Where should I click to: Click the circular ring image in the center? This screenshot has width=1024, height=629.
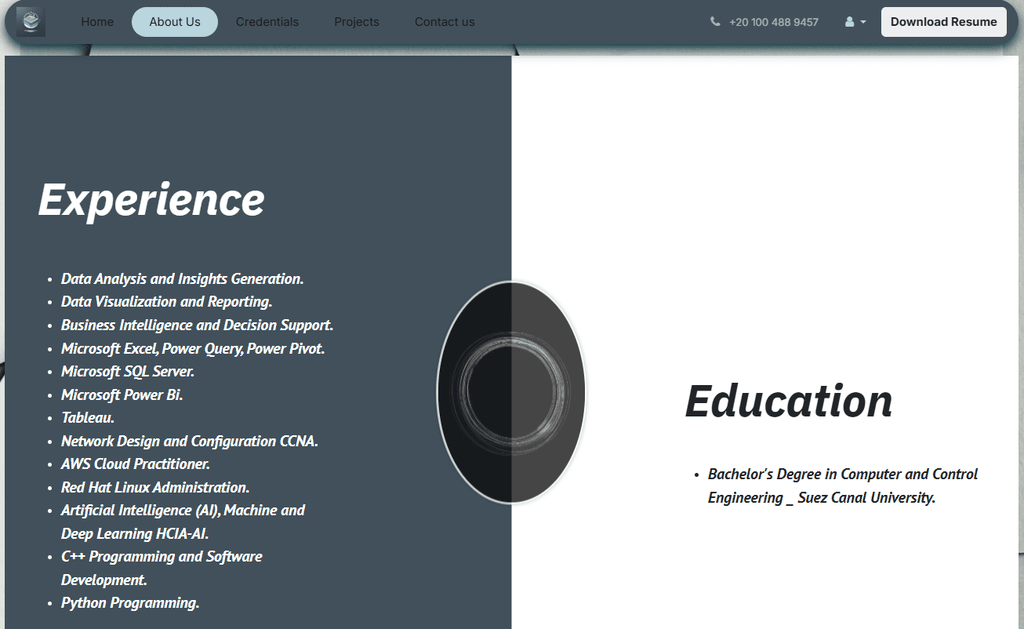point(511,392)
